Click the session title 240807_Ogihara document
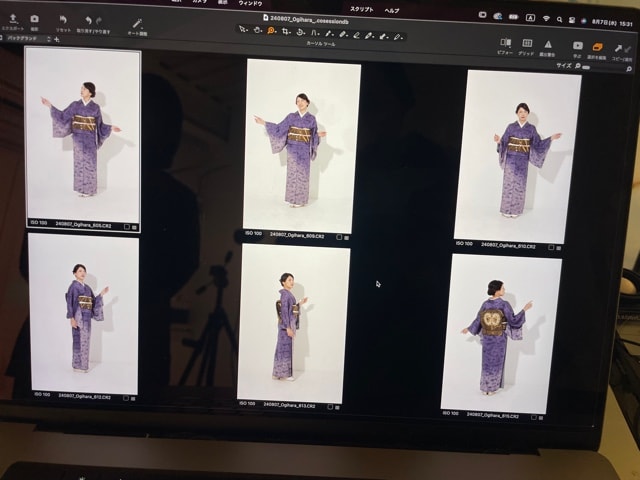Screen dimensions: 640x480 tap(307, 19)
